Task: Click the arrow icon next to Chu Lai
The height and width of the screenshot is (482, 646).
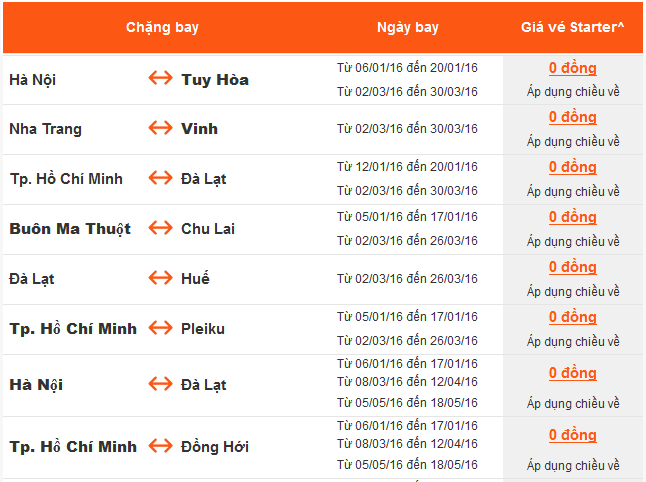Action: (x=160, y=228)
